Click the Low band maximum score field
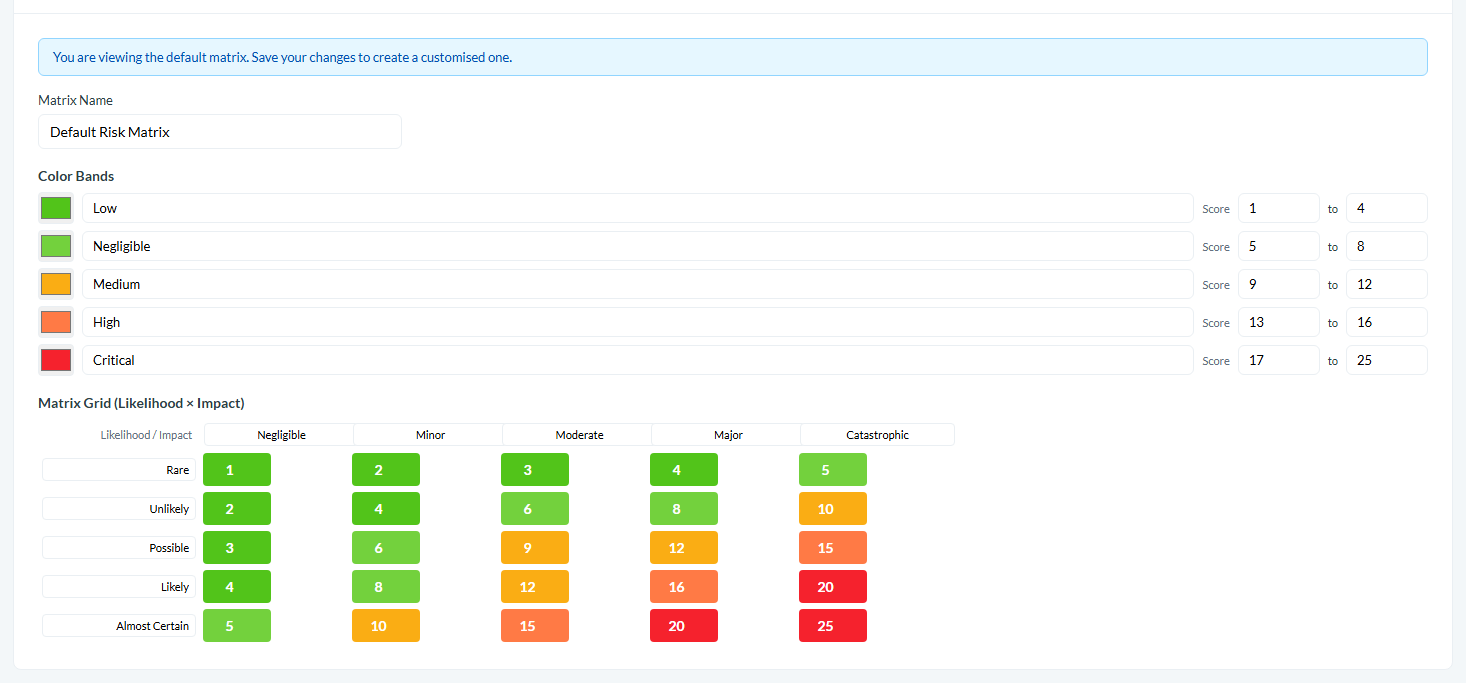Screen dimensions: 1466x683 point(1387,208)
